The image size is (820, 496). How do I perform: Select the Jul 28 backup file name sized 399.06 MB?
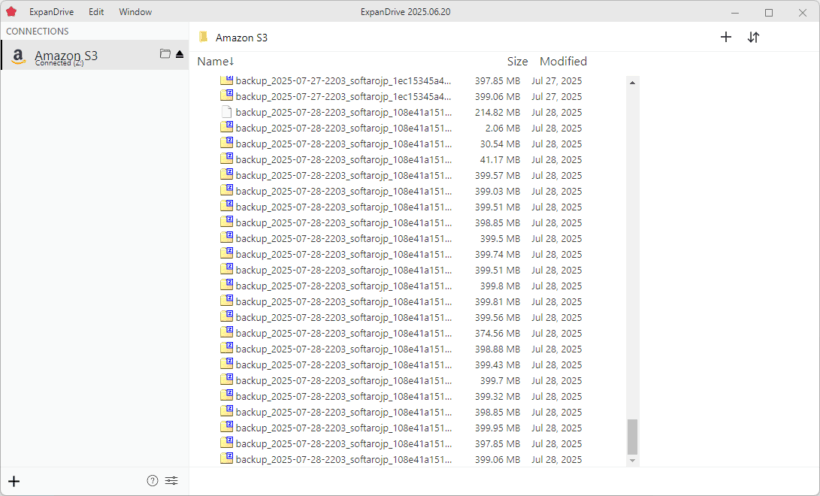pos(344,459)
